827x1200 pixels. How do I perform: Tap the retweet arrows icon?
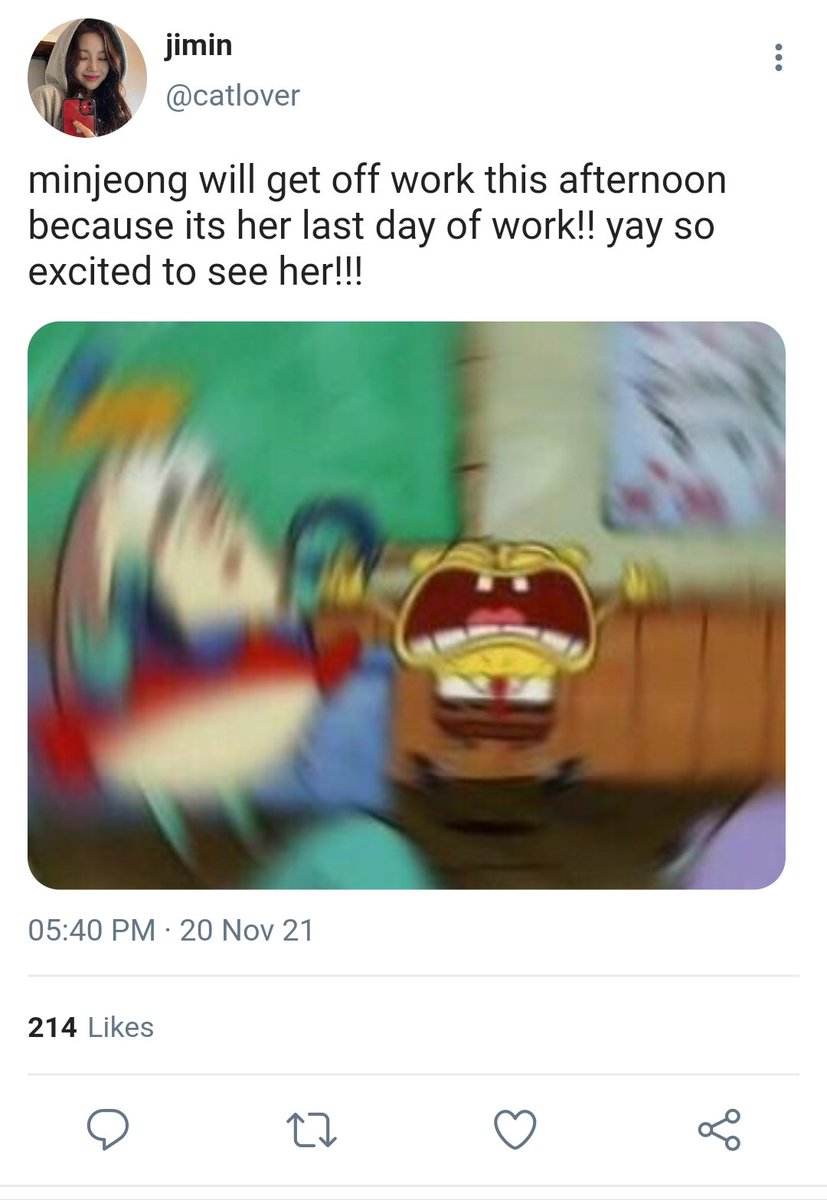[x=311, y=1130]
